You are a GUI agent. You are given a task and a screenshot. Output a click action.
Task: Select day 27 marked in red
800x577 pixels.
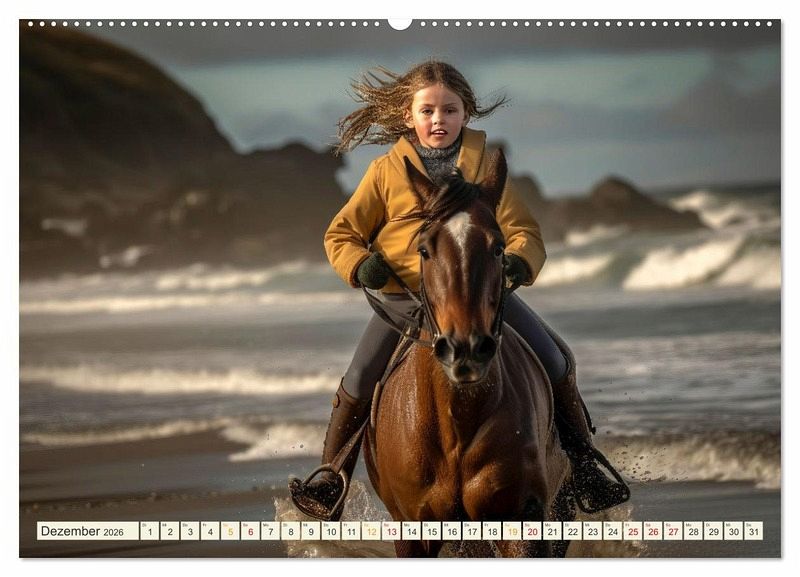point(673,531)
